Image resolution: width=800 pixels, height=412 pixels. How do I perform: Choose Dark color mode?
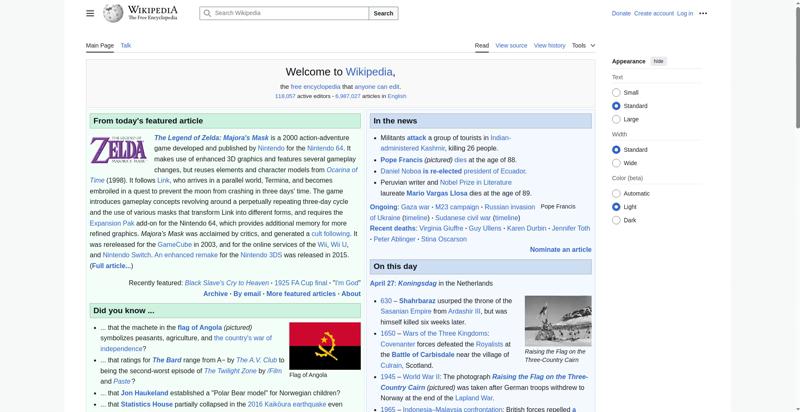616,220
